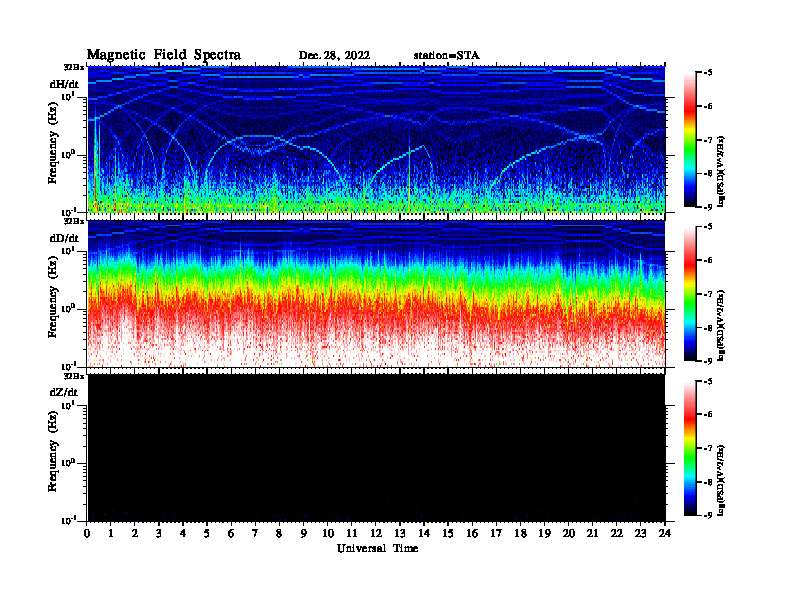Click the 10^1 frequency tick of dD/dt panel
Image resolution: width=792 pixels, height=612 pixels.
click(69, 250)
